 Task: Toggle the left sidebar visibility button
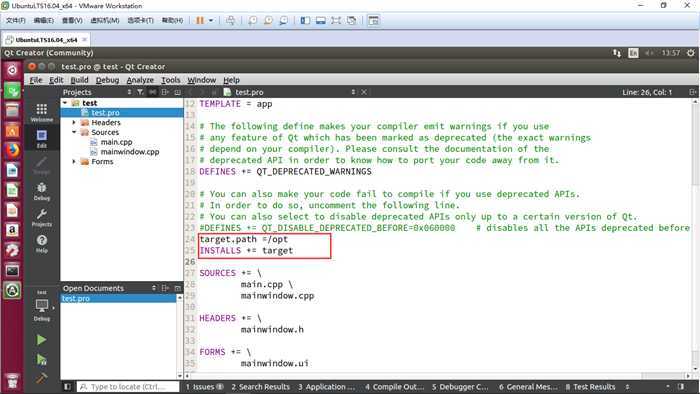pos(67,387)
